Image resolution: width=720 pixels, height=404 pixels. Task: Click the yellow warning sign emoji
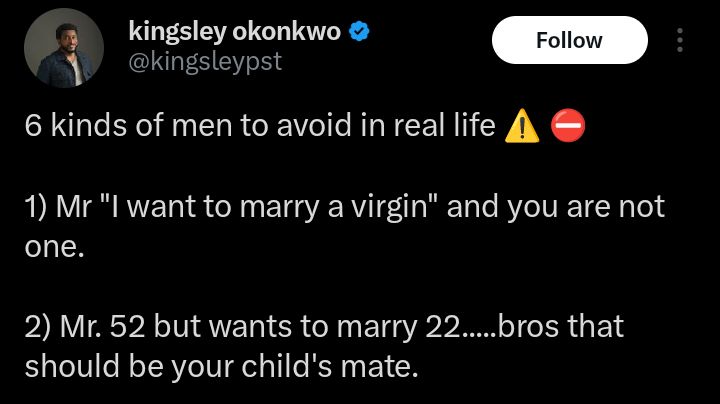point(520,128)
